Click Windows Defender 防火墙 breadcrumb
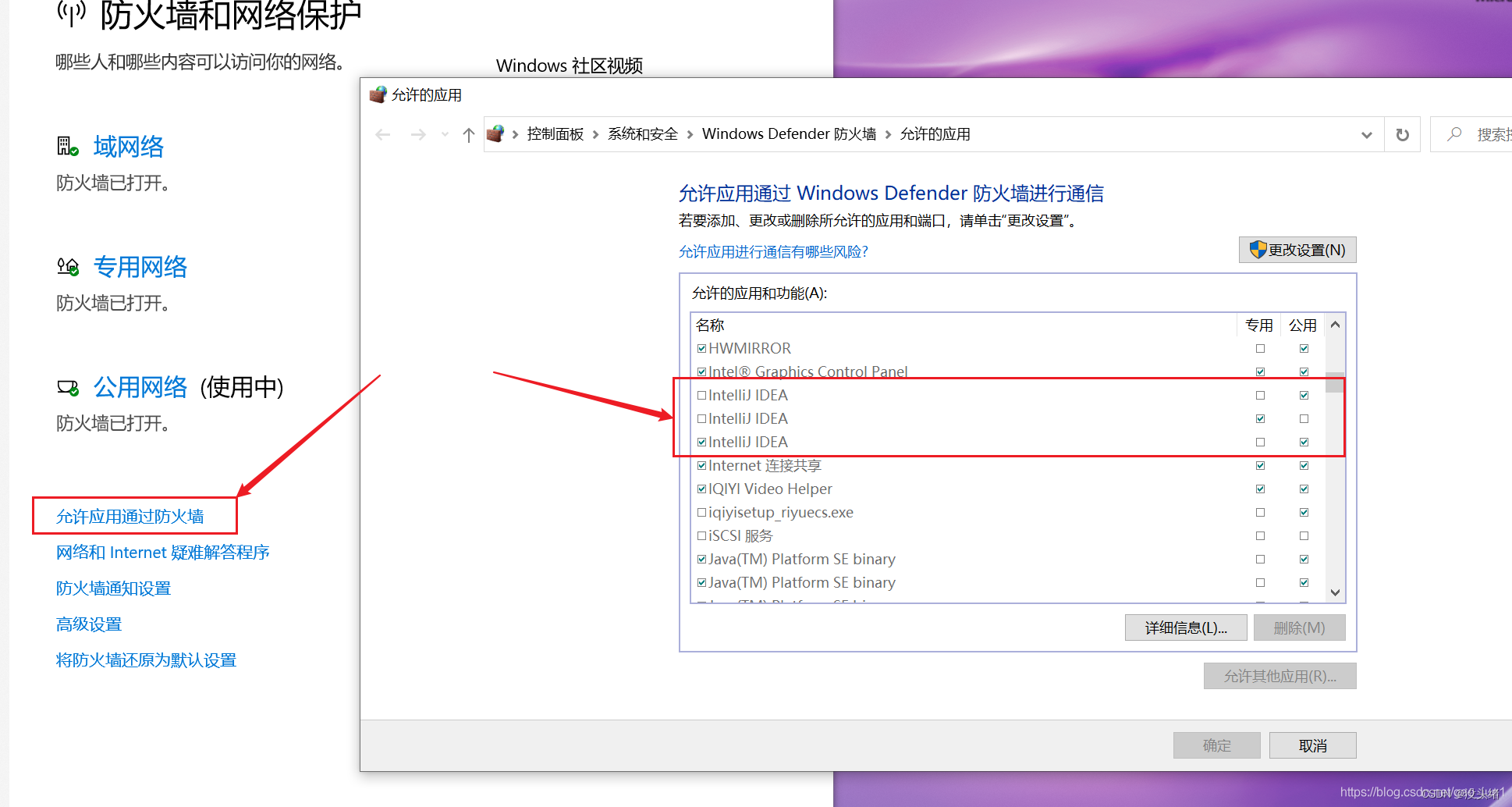The height and width of the screenshot is (807, 1512). point(790,134)
